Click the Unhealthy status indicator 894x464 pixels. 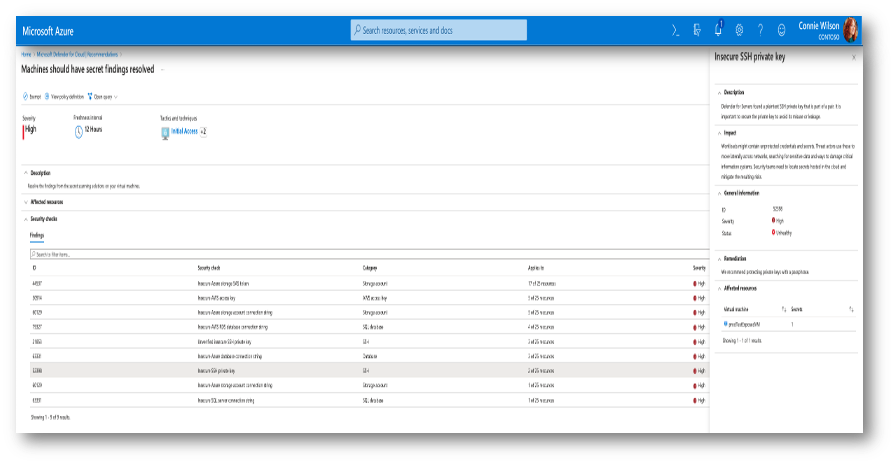782,233
